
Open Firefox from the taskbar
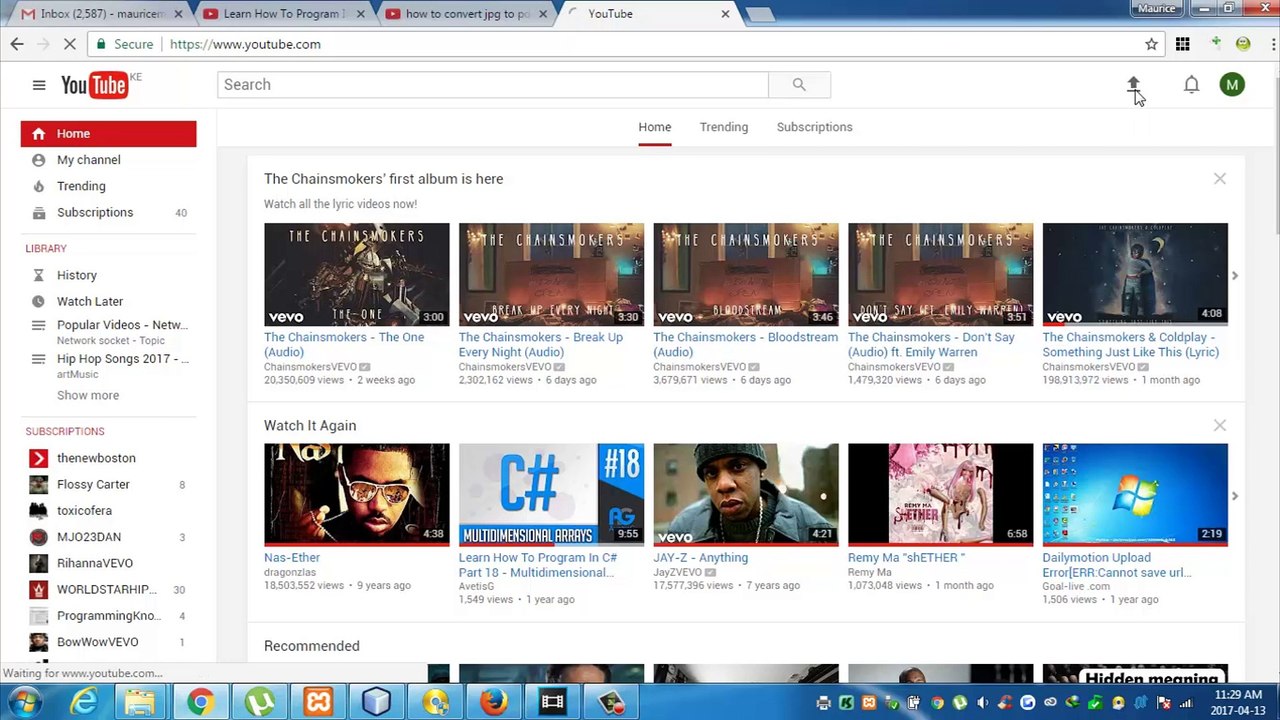pos(493,703)
